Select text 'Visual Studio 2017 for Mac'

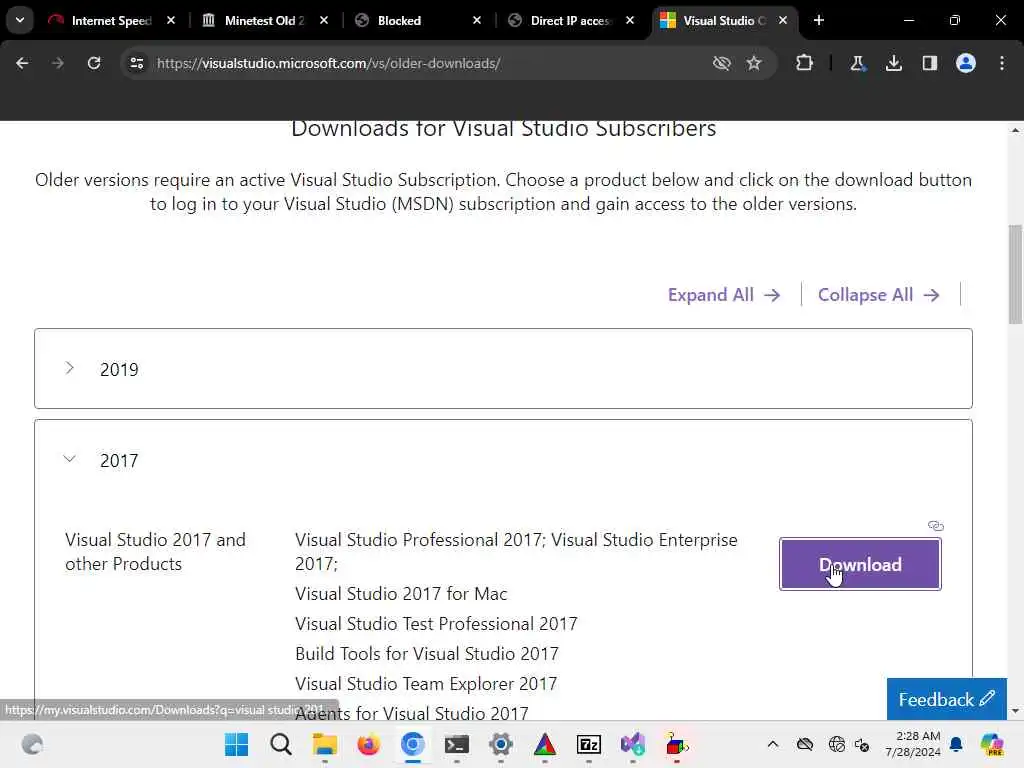[401, 594]
